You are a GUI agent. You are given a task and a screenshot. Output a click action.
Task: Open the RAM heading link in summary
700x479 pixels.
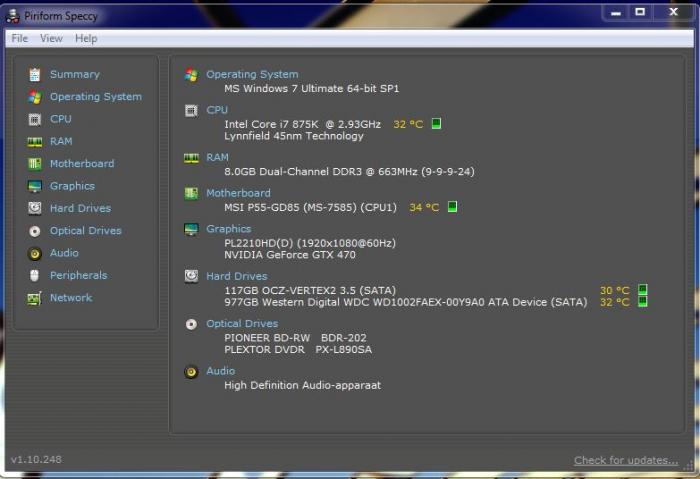(x=217, y=158)
